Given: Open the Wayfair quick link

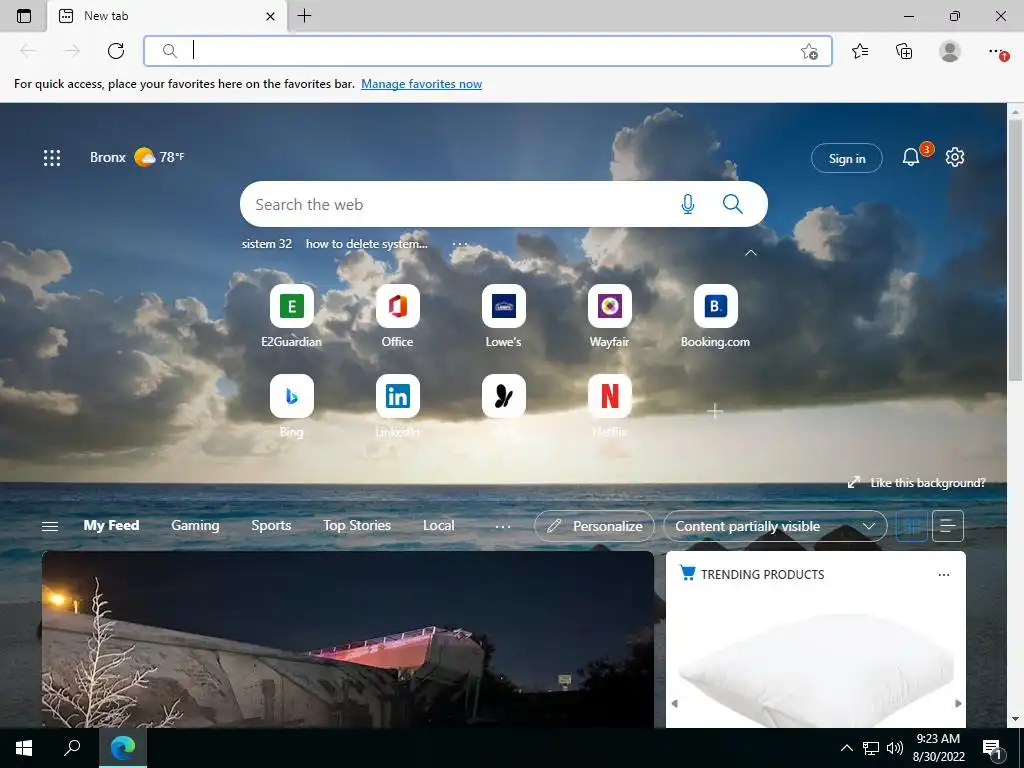Looking at the screenshot, I should pyautogui.click(x=609, y=316).
